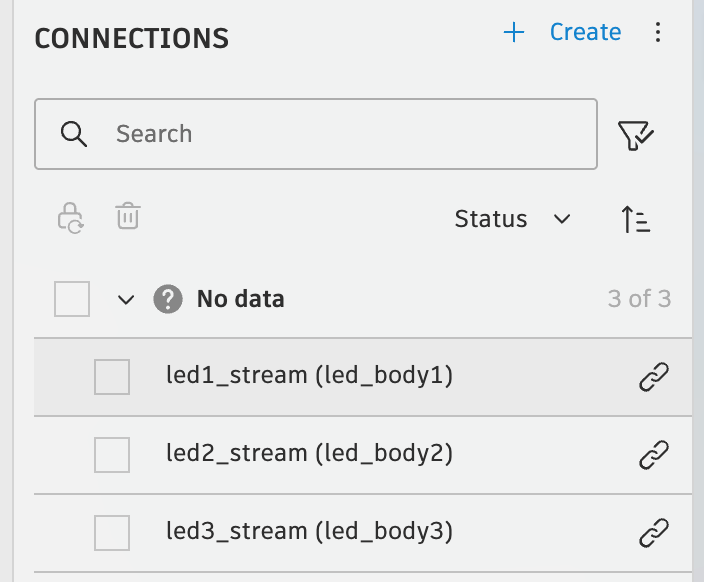Screen dimensions: 704x582
Task: Click the link icon for led3_stream
Action: pyautogui.click(x=653, y=532)
